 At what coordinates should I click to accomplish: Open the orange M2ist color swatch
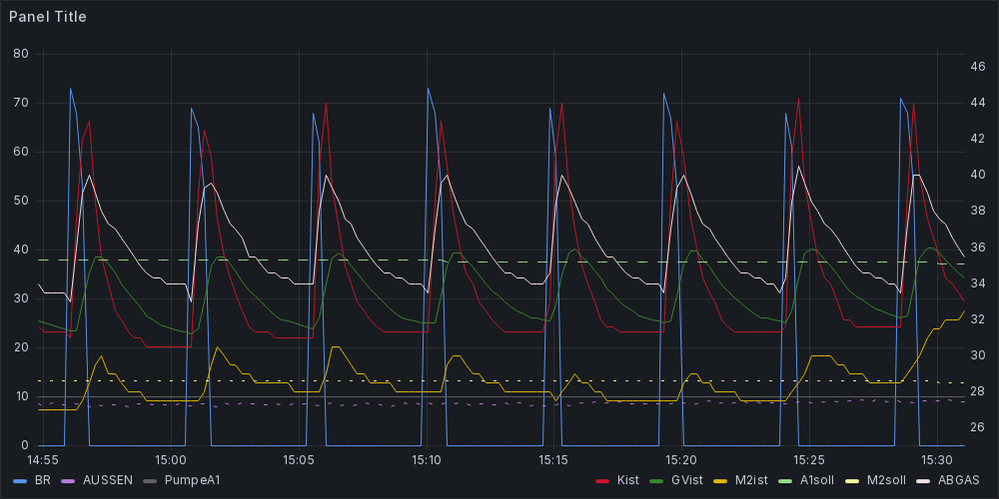point(719,481)
